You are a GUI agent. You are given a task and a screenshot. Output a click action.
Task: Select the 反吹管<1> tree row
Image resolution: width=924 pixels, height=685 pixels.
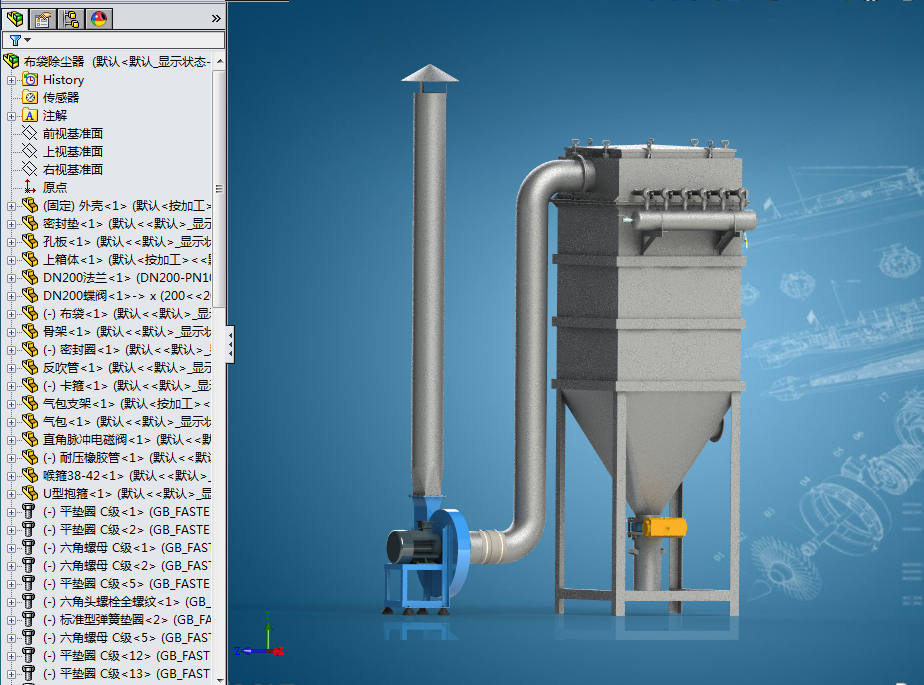click(117, 367)
